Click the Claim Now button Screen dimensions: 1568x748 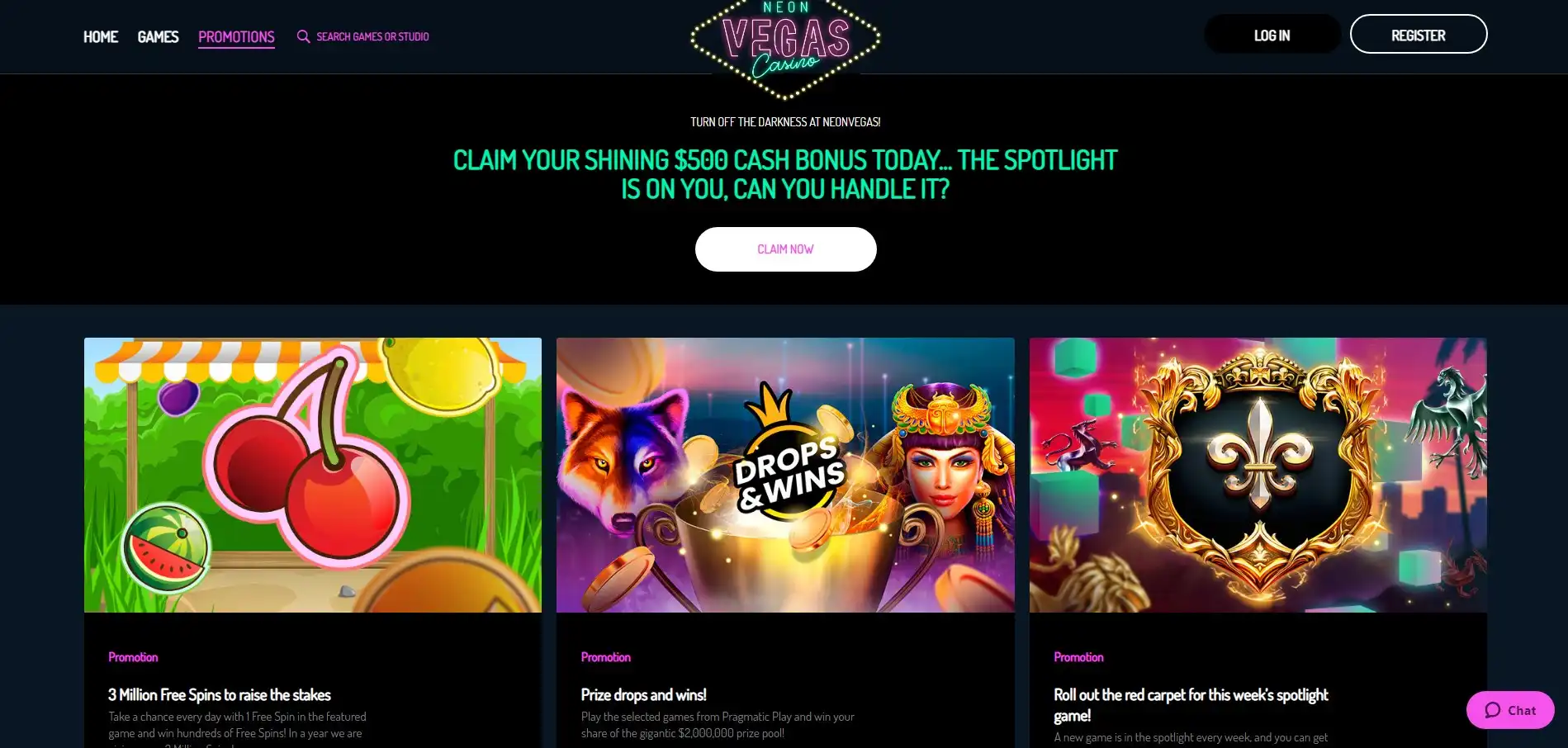(785, 249)
